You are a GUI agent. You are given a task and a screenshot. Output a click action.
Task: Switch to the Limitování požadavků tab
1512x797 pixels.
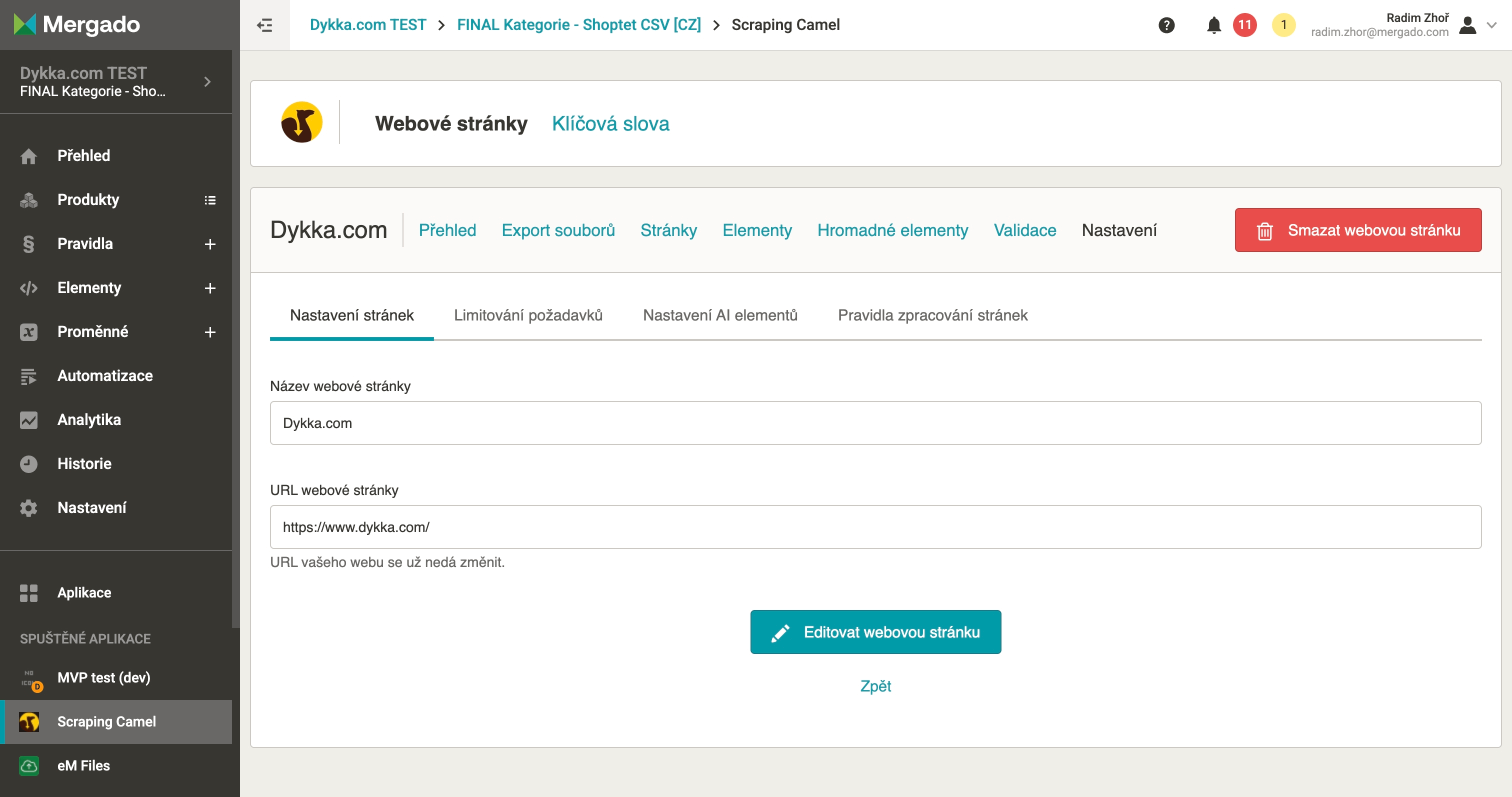tap(527, 315)
